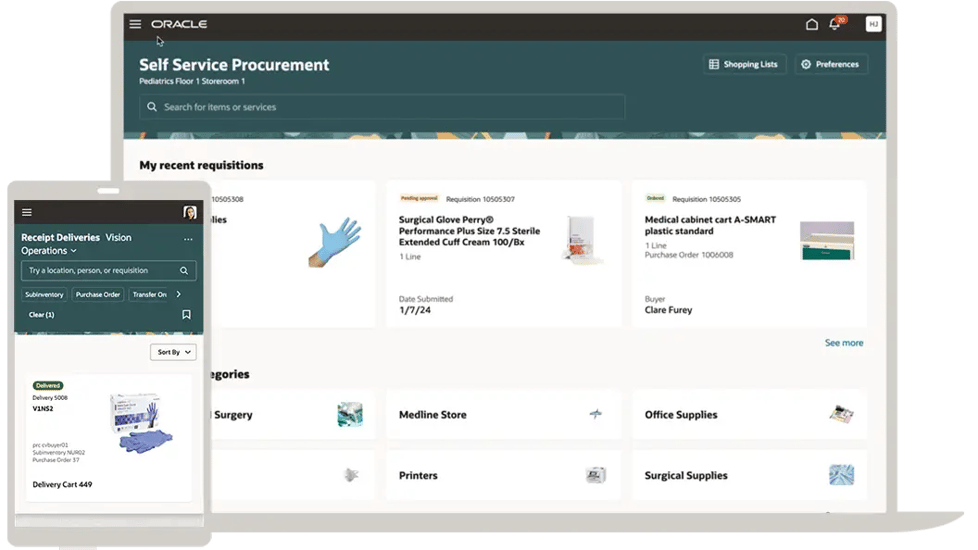Select the Transfer Or filter chip

[x=150, y=294]
